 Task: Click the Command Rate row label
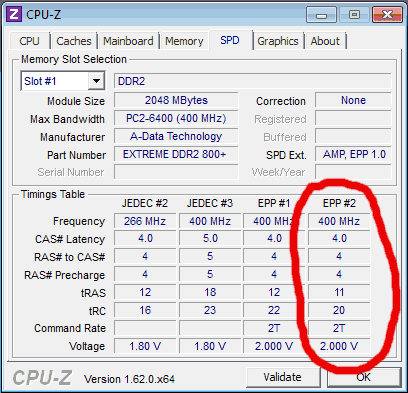point(70,328)
